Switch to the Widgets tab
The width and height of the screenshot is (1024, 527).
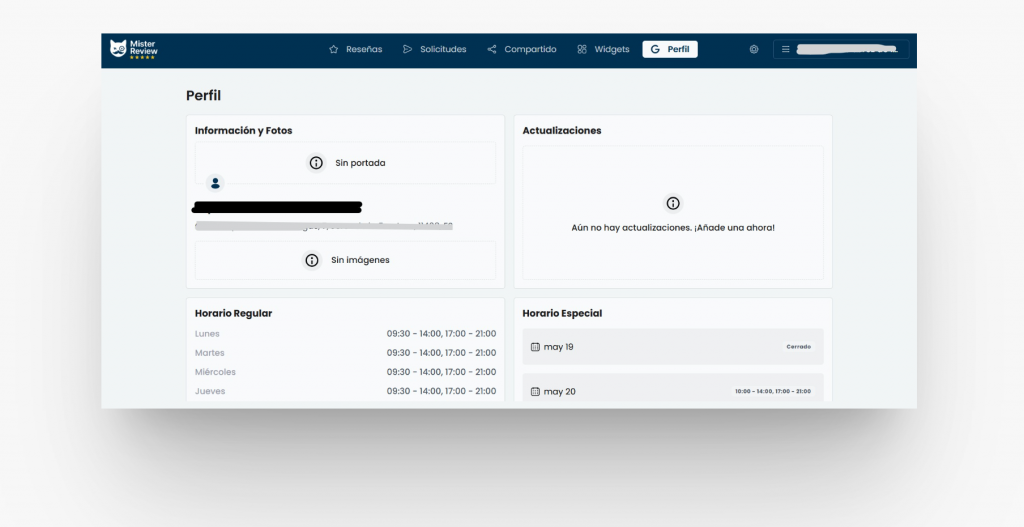point(603,49)
